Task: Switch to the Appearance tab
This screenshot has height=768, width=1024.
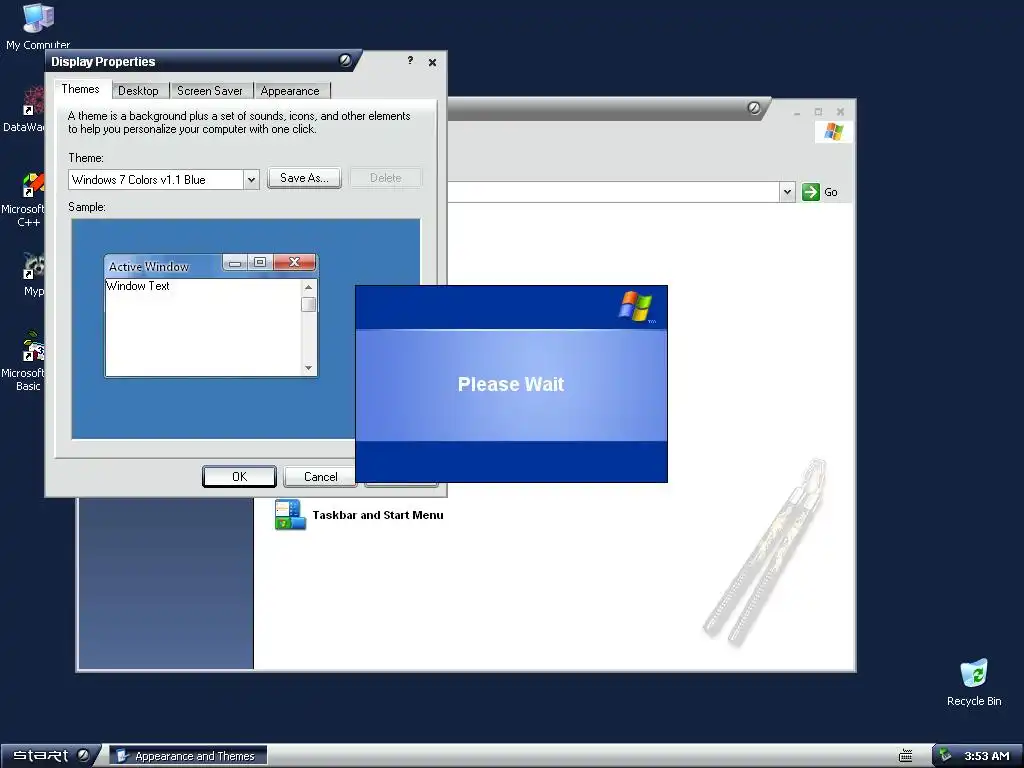Action: (290, 91)
